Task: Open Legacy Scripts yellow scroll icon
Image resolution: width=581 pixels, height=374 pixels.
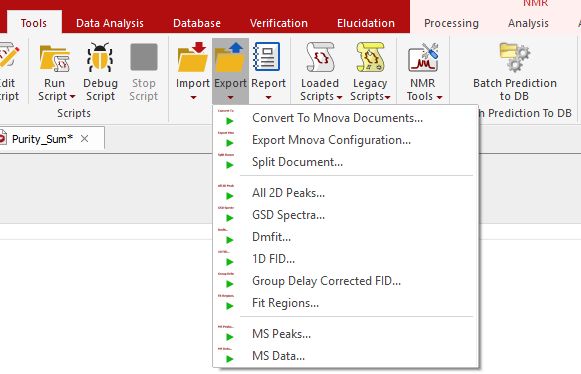Action: tap(370, 57)
